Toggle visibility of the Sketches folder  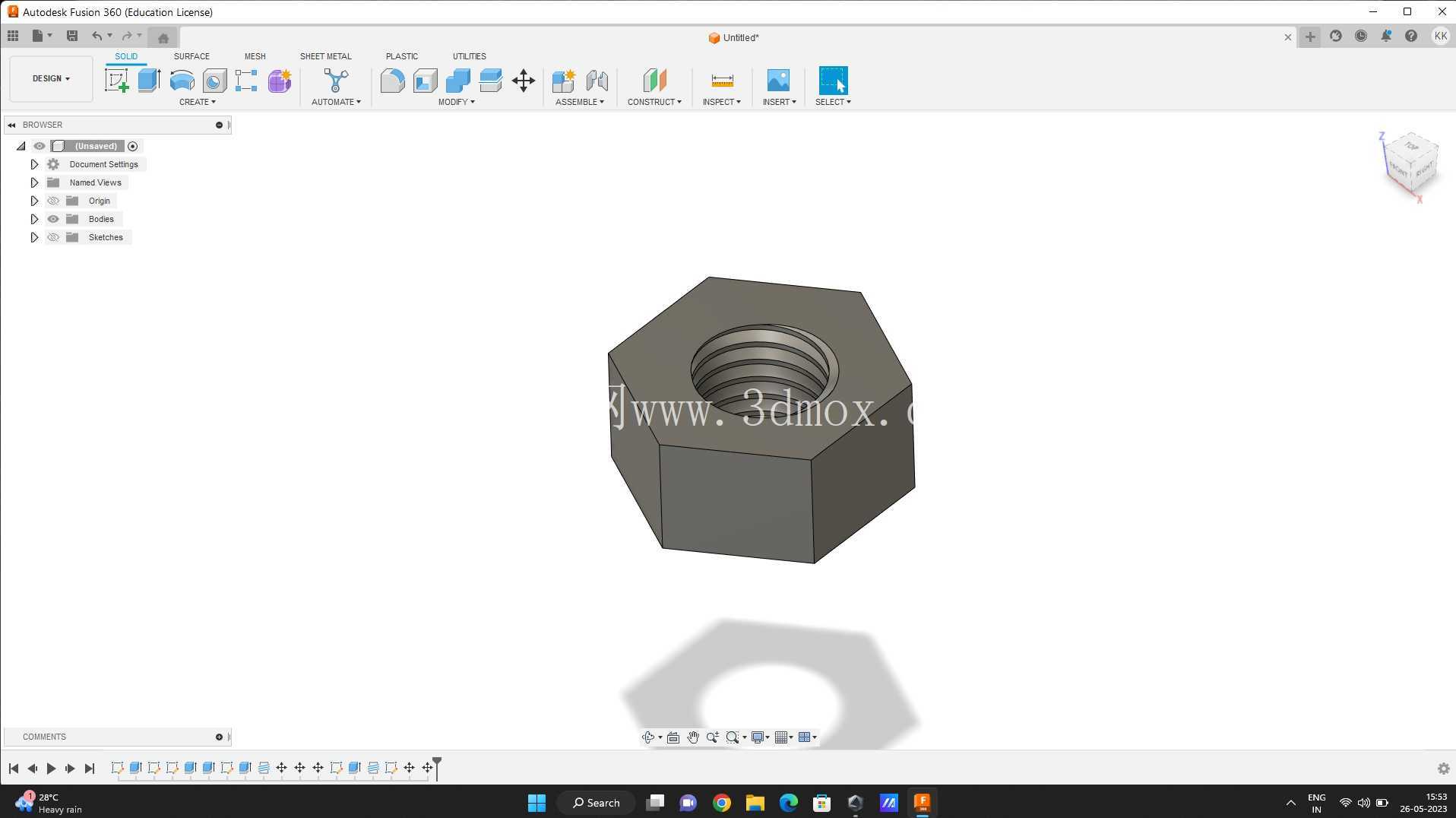pos(53,237)
